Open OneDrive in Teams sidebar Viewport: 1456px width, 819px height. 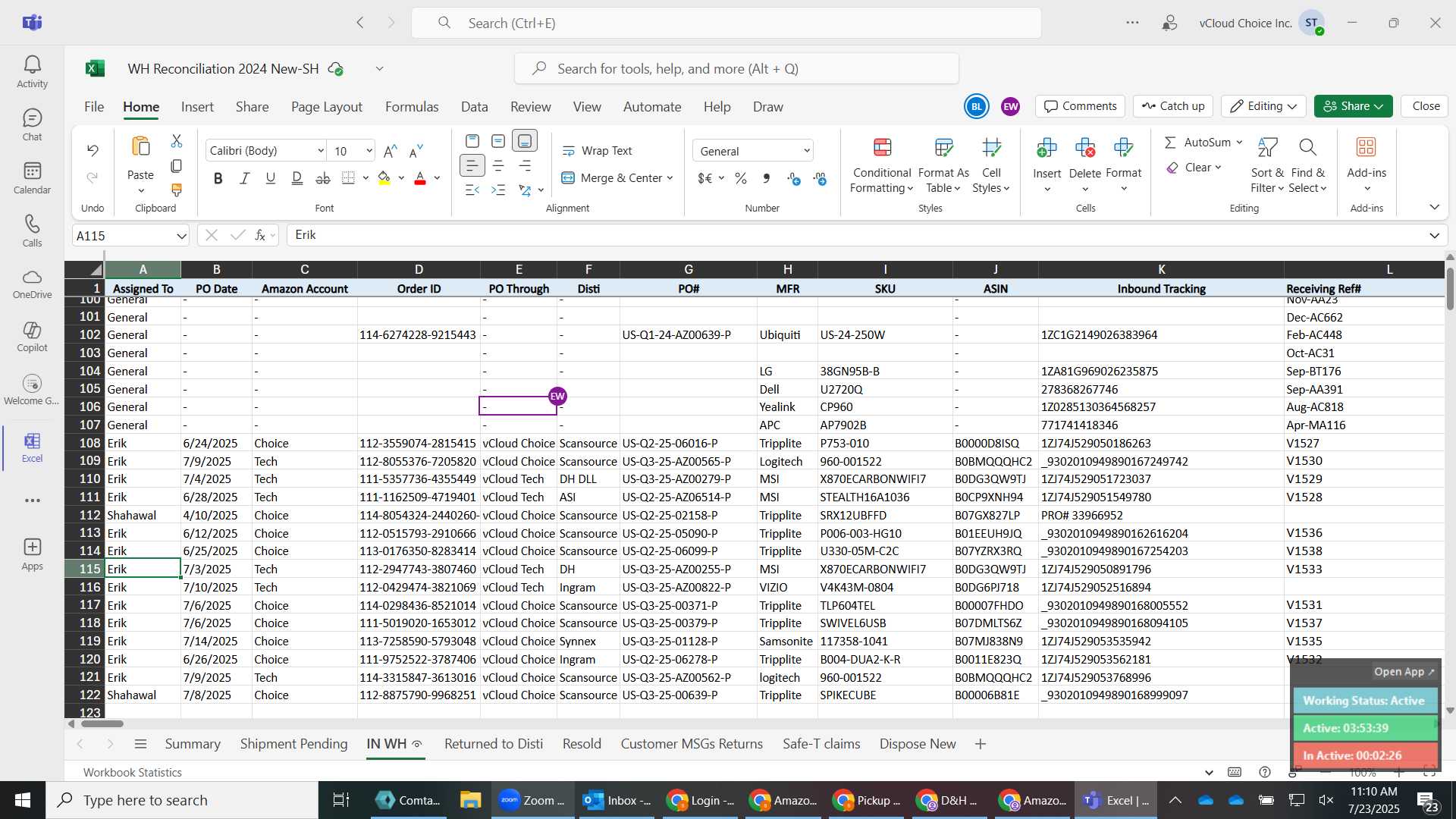(x=32, y=284)
